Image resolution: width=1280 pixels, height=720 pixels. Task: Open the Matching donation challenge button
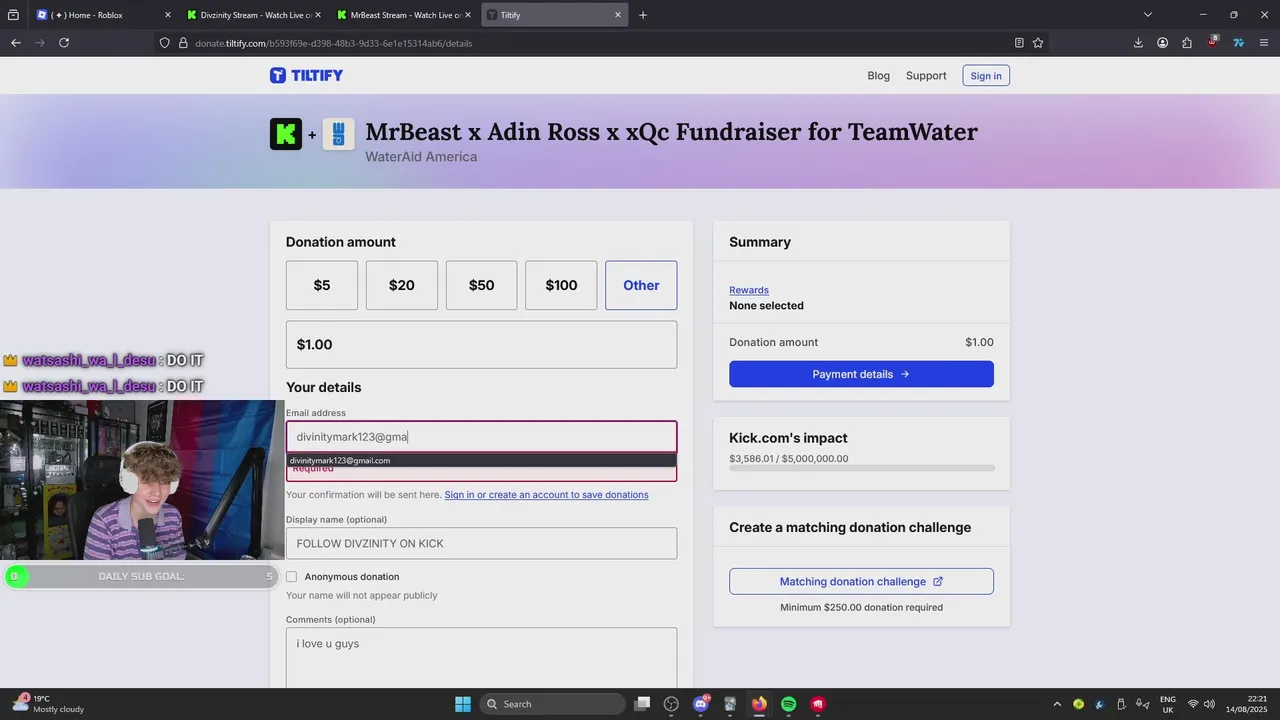tap(861, 581)
